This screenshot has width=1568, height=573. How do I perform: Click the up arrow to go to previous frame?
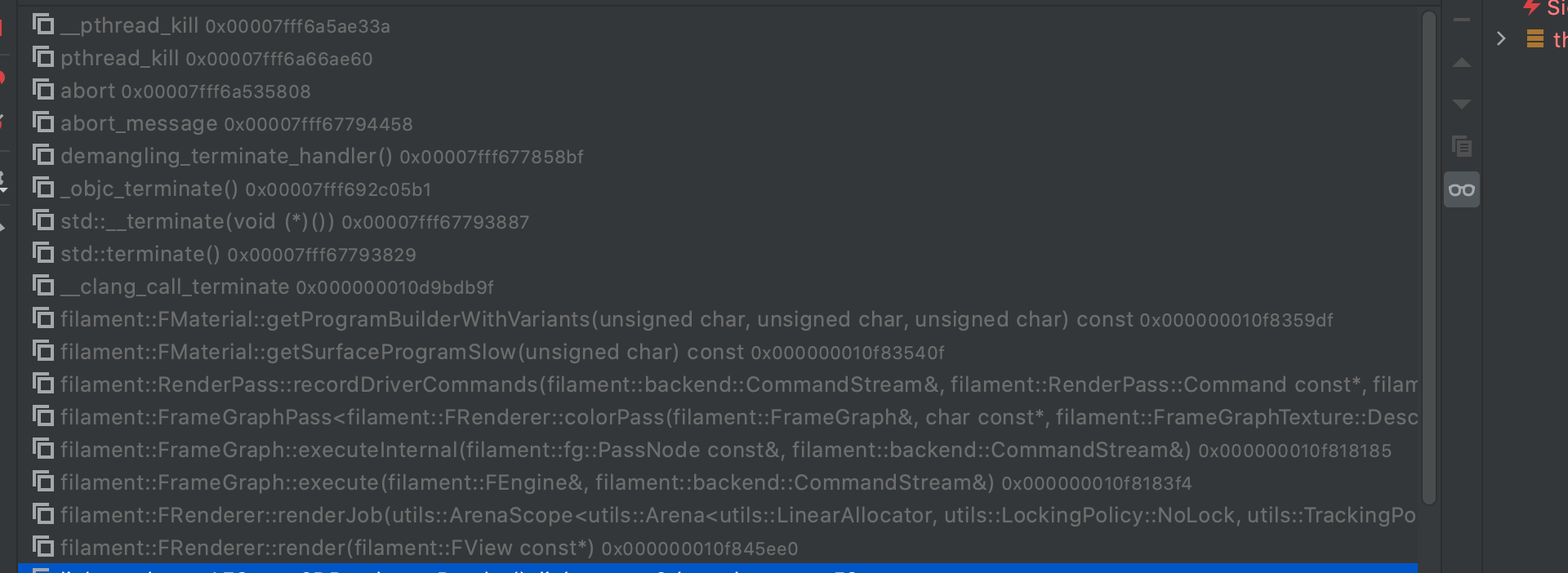tap(1461, 64)
